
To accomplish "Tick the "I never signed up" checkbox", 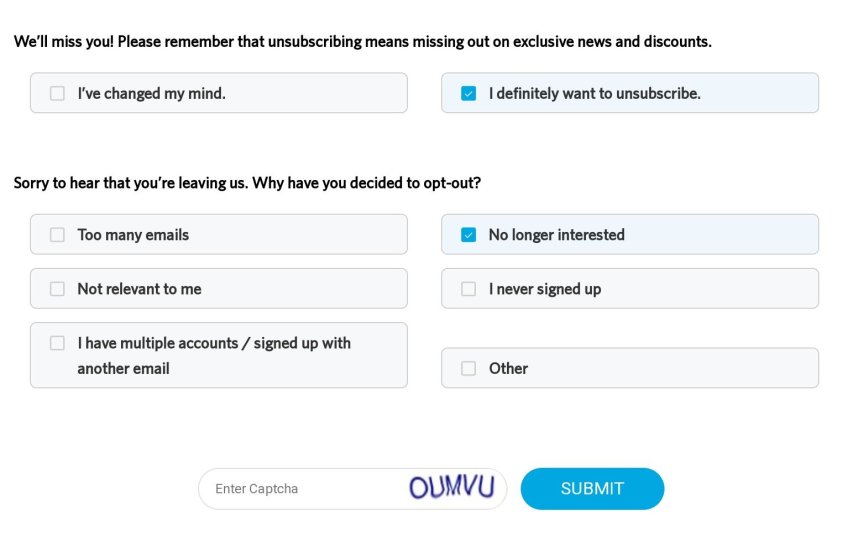I will click(468, 289).
